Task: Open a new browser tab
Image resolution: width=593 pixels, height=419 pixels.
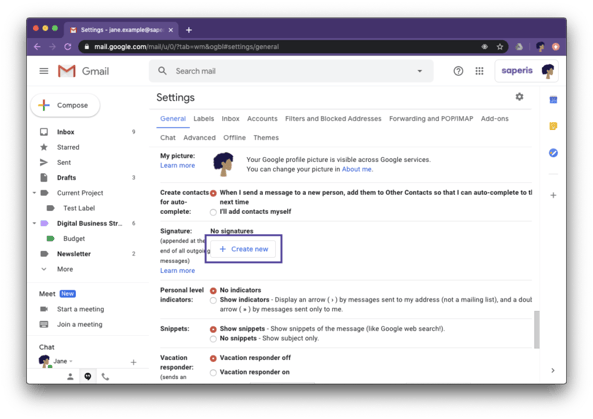Action: click(189, 30)
